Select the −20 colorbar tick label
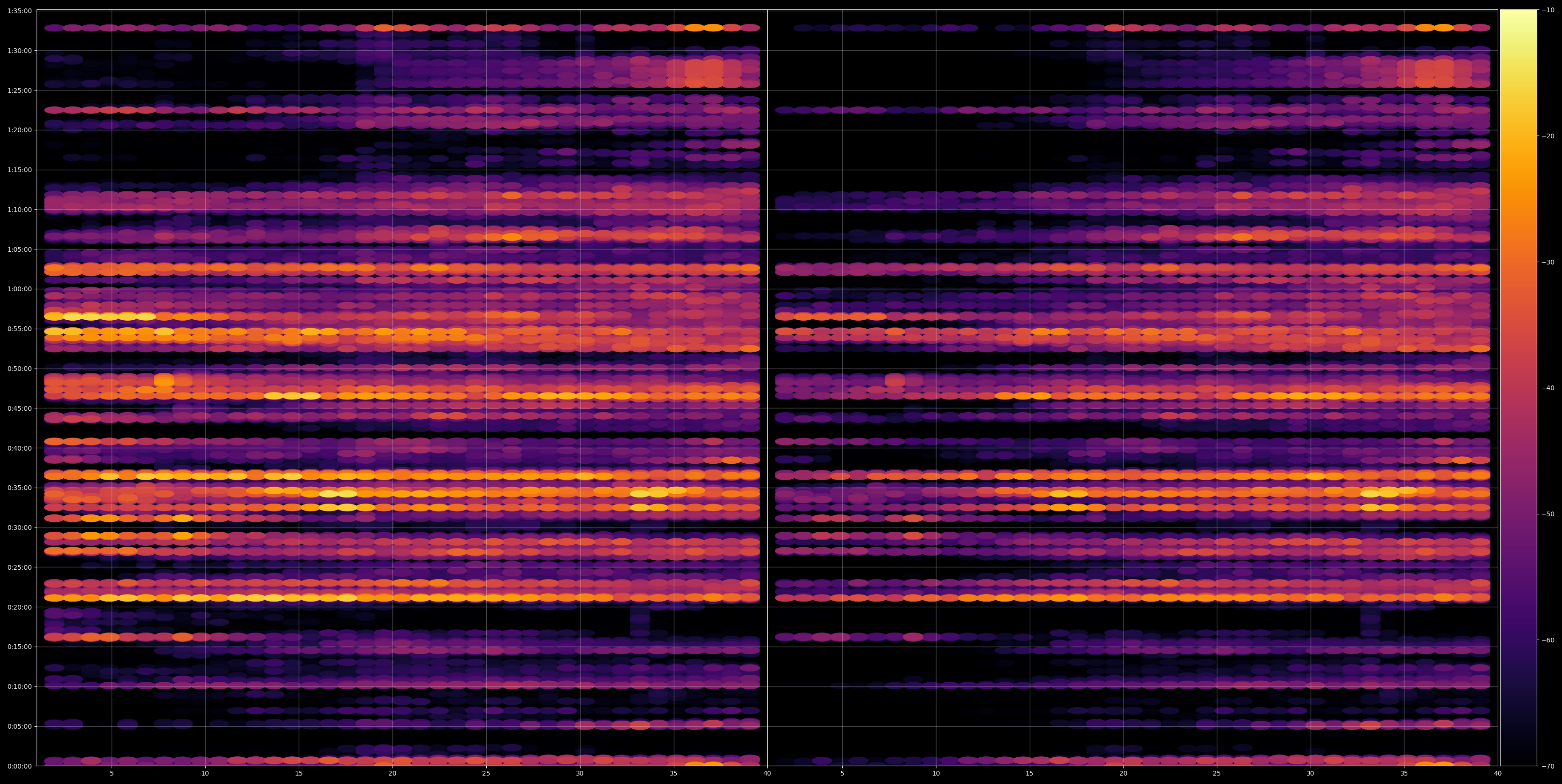This screenshot has height=784, width=1562. [1548, 136]
